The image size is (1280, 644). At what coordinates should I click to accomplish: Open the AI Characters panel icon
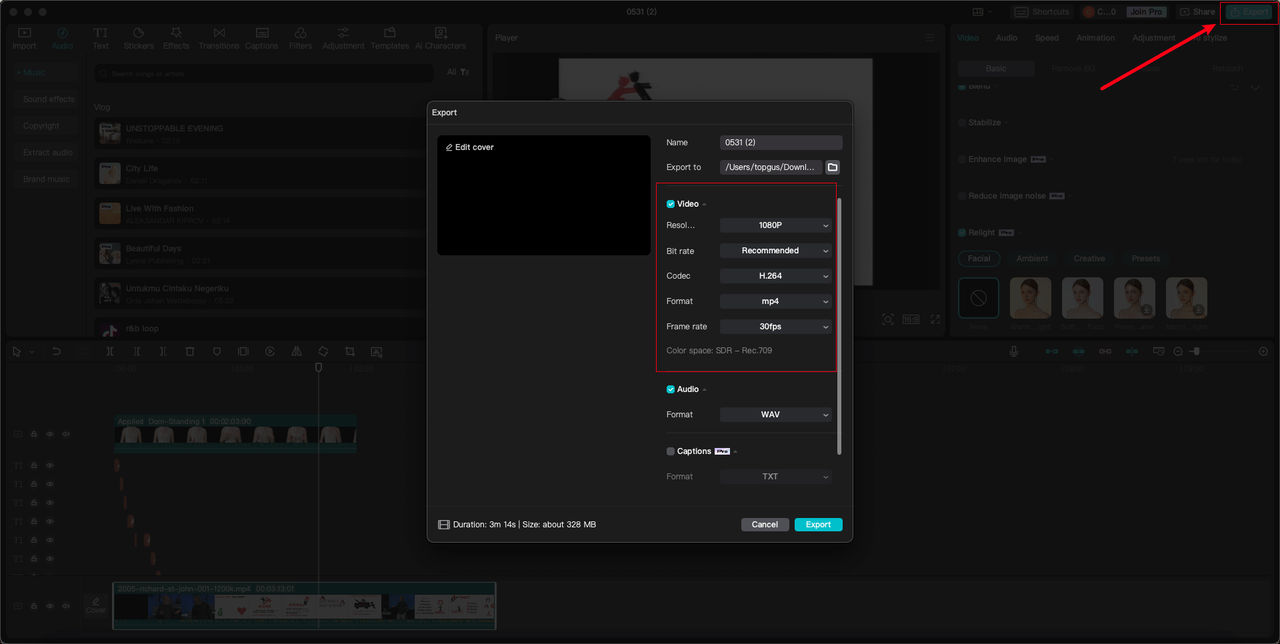[x=440, y=33]
